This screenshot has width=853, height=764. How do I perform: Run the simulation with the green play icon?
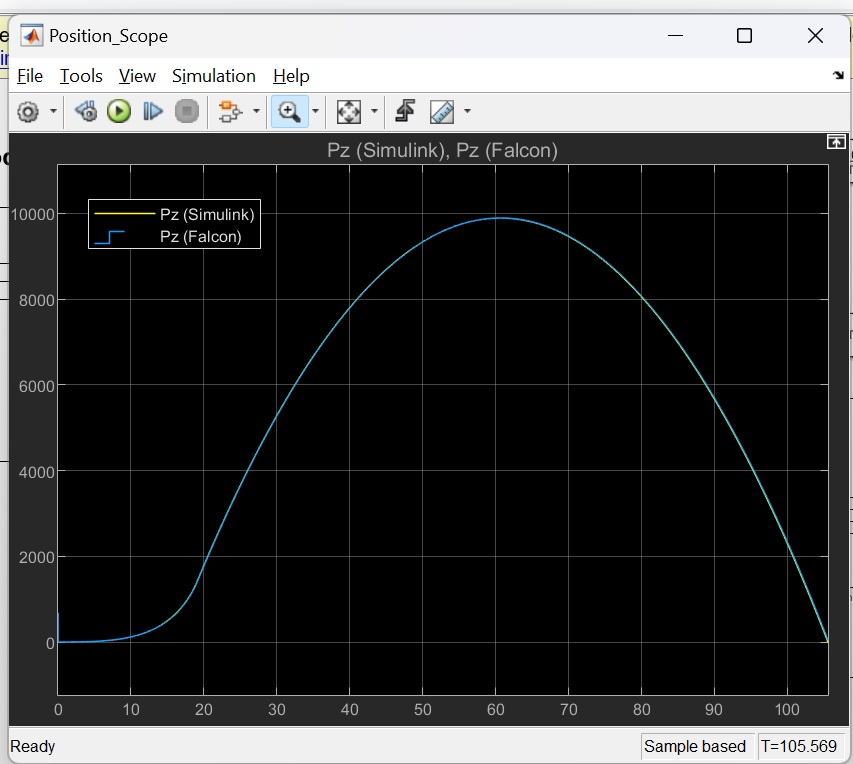pos(118,111)
